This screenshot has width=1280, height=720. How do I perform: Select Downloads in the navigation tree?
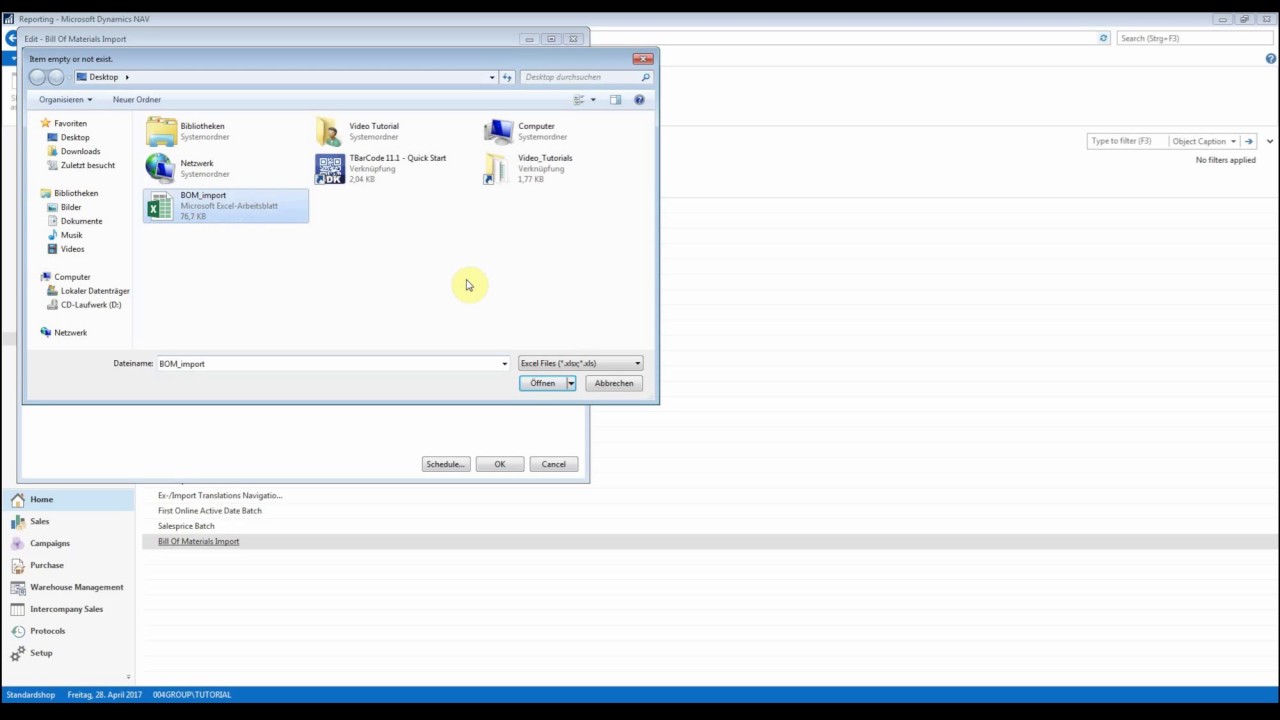tap(80, 151)
